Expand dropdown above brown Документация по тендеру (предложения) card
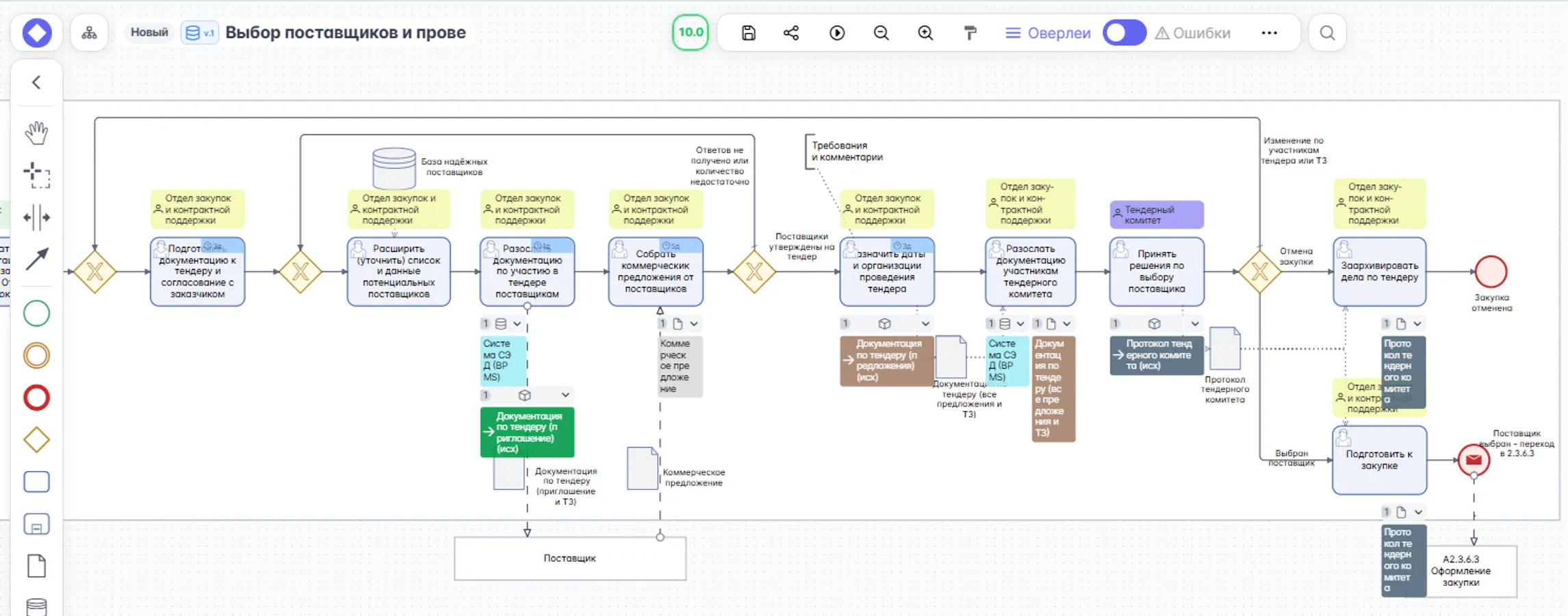The image size is (1568, 616). pyautogui.click(x=925, y=324)
